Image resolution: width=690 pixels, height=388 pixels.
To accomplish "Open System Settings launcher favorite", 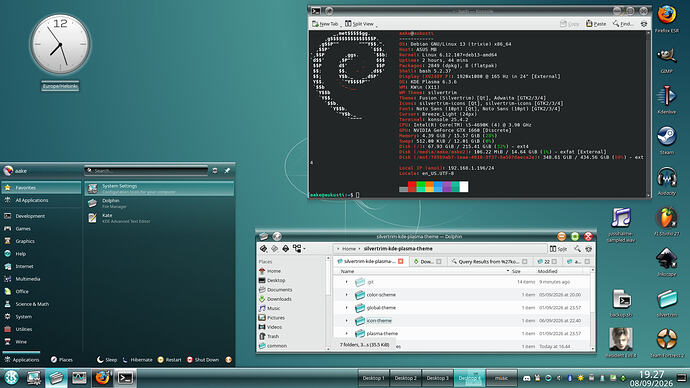I will click(159, 189).
